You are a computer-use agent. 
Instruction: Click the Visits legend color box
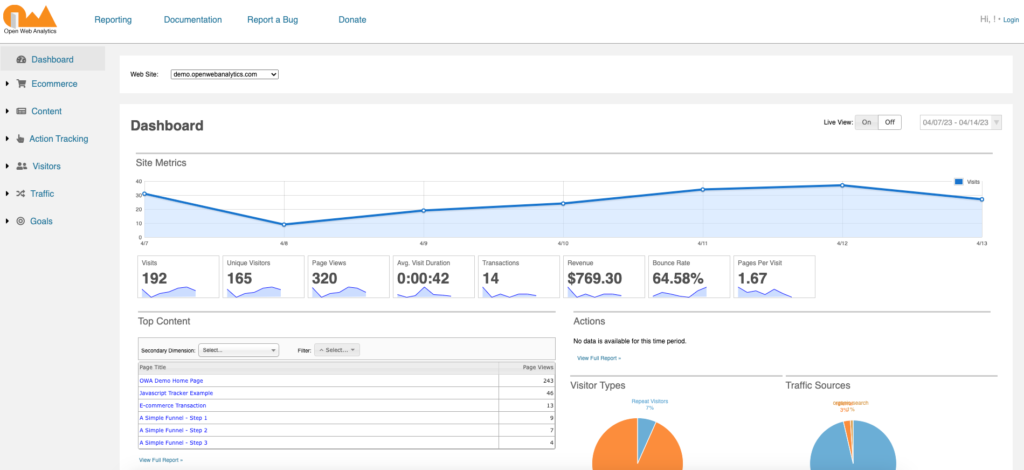click(x=959, y=181)
